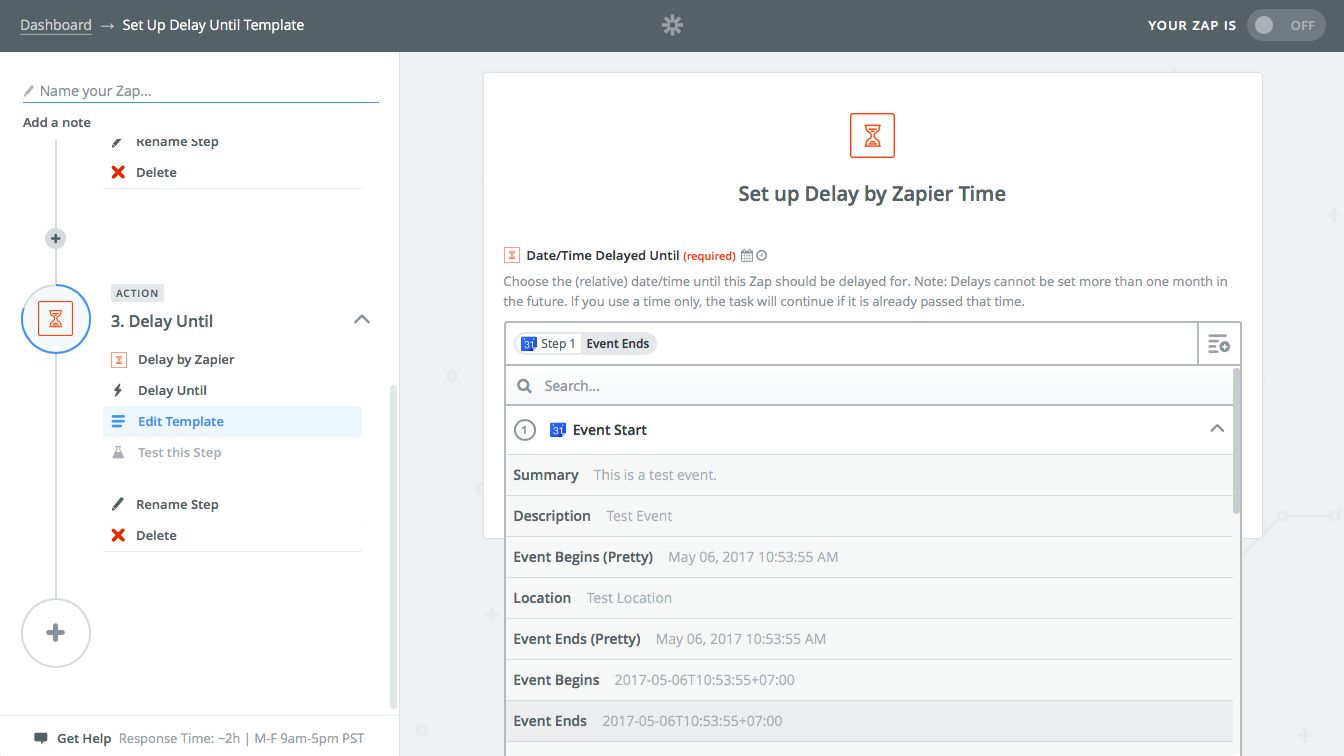
Task: Open Test this Step item
Action: click(x=179, y=452)
